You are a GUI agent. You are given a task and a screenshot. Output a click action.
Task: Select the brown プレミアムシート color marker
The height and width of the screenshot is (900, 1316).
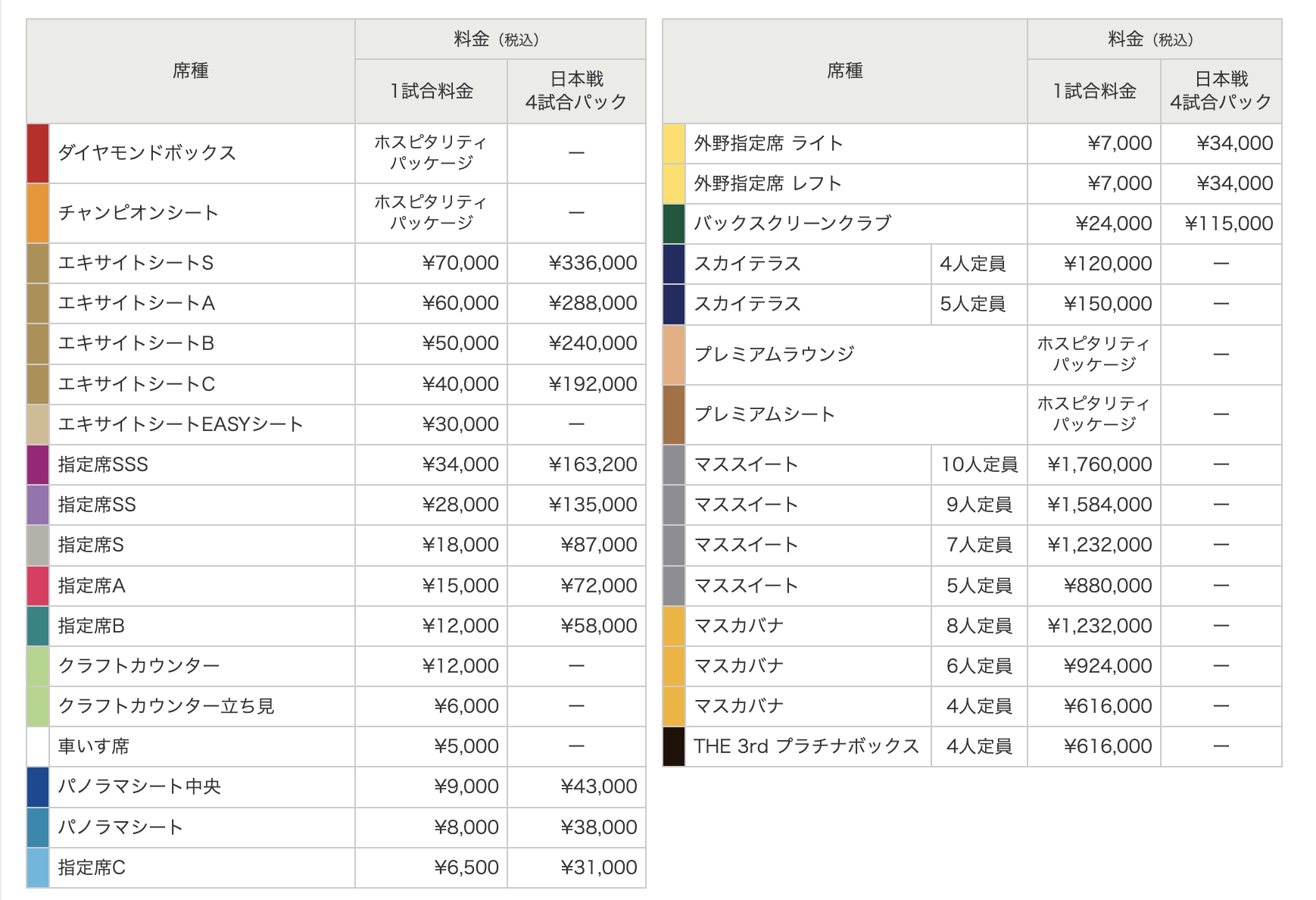pos(672,414)
